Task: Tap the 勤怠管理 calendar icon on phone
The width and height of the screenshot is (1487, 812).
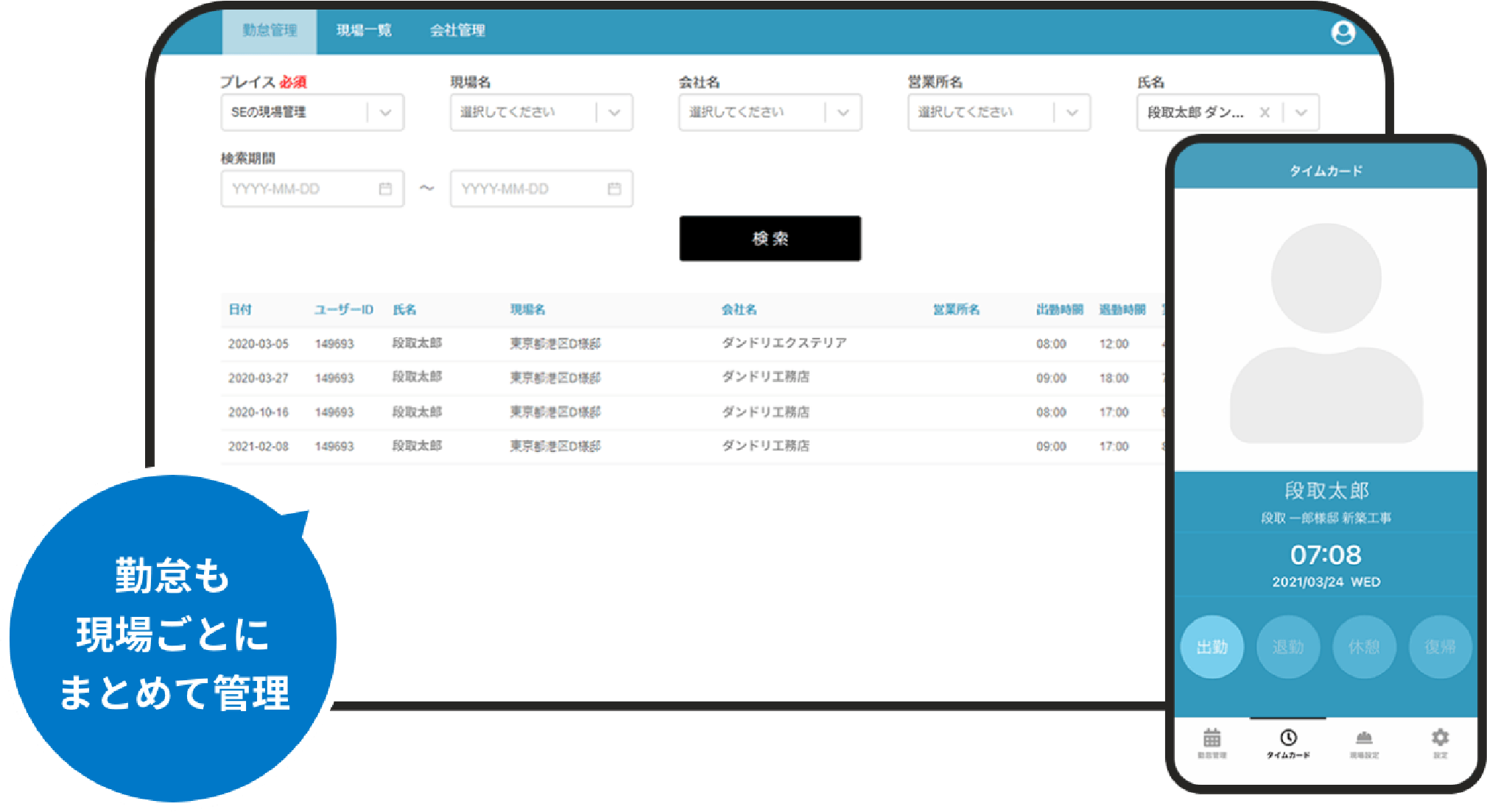Action: point(1212,738)
